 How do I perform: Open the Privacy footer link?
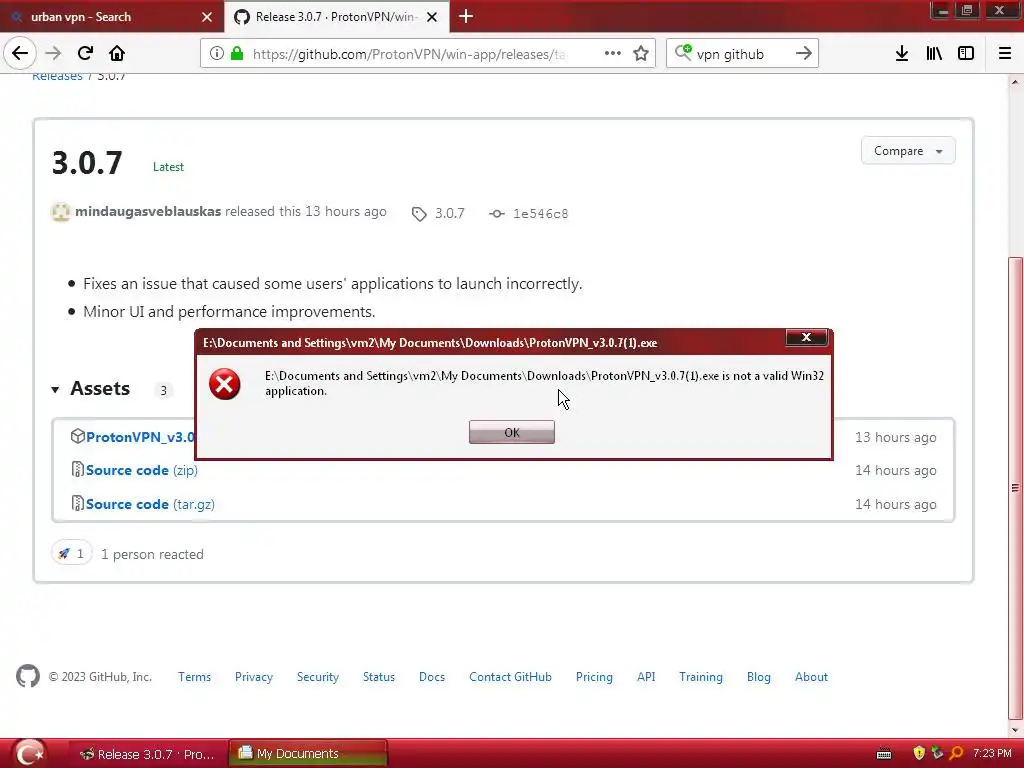254,677
